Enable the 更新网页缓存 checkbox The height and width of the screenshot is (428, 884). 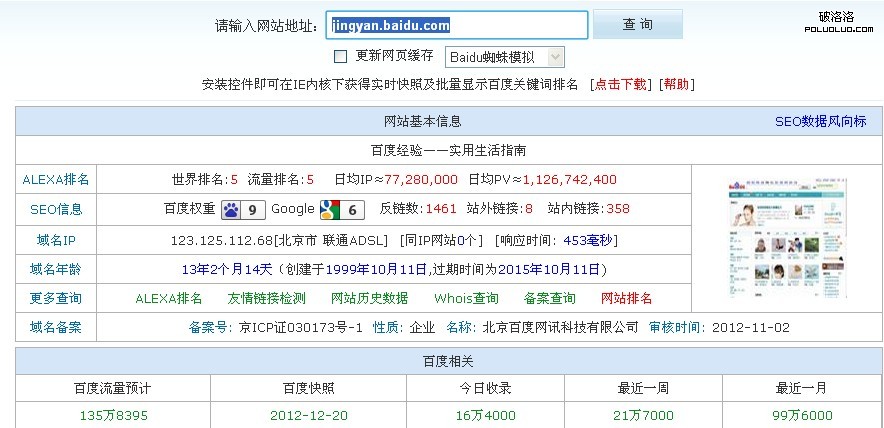tap(341, 56)
